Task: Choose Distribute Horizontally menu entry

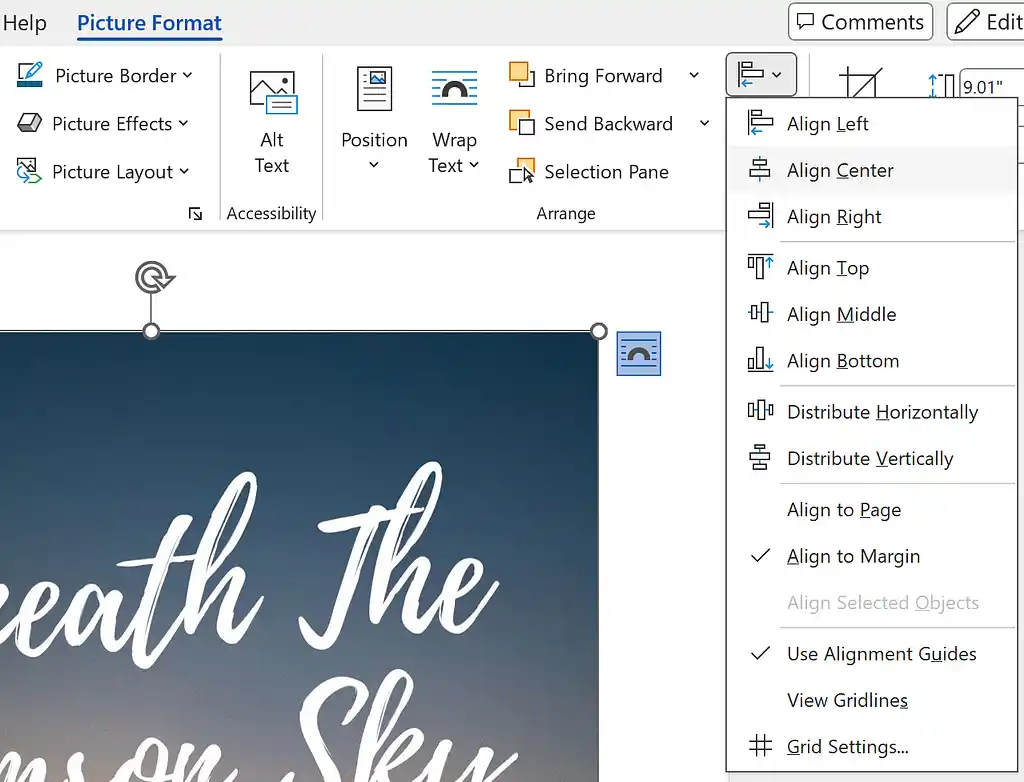Action: click(872, 412)
